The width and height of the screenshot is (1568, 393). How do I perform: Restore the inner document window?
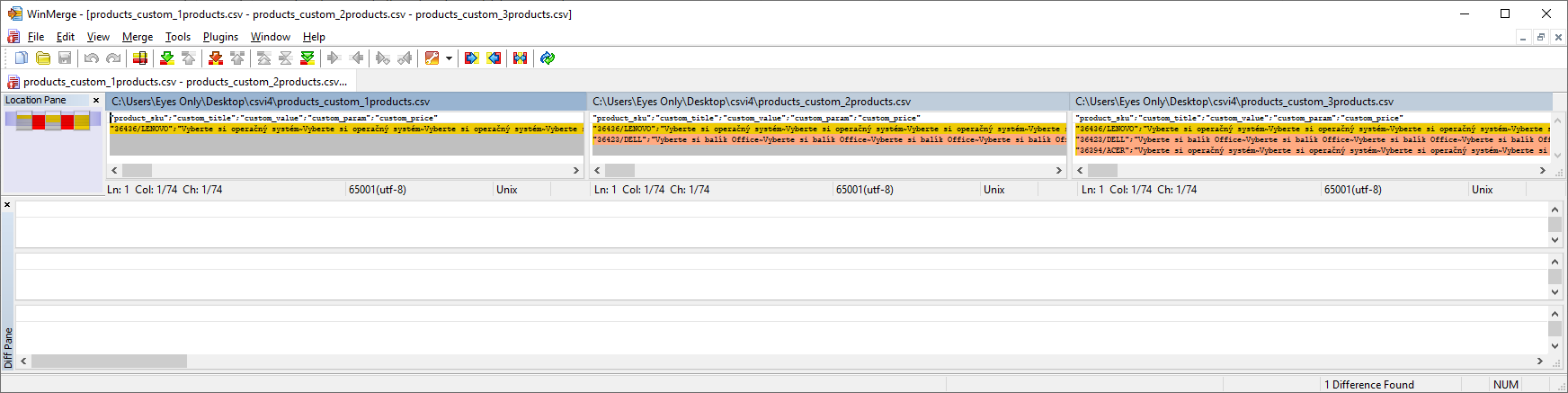pos(1541,37)
